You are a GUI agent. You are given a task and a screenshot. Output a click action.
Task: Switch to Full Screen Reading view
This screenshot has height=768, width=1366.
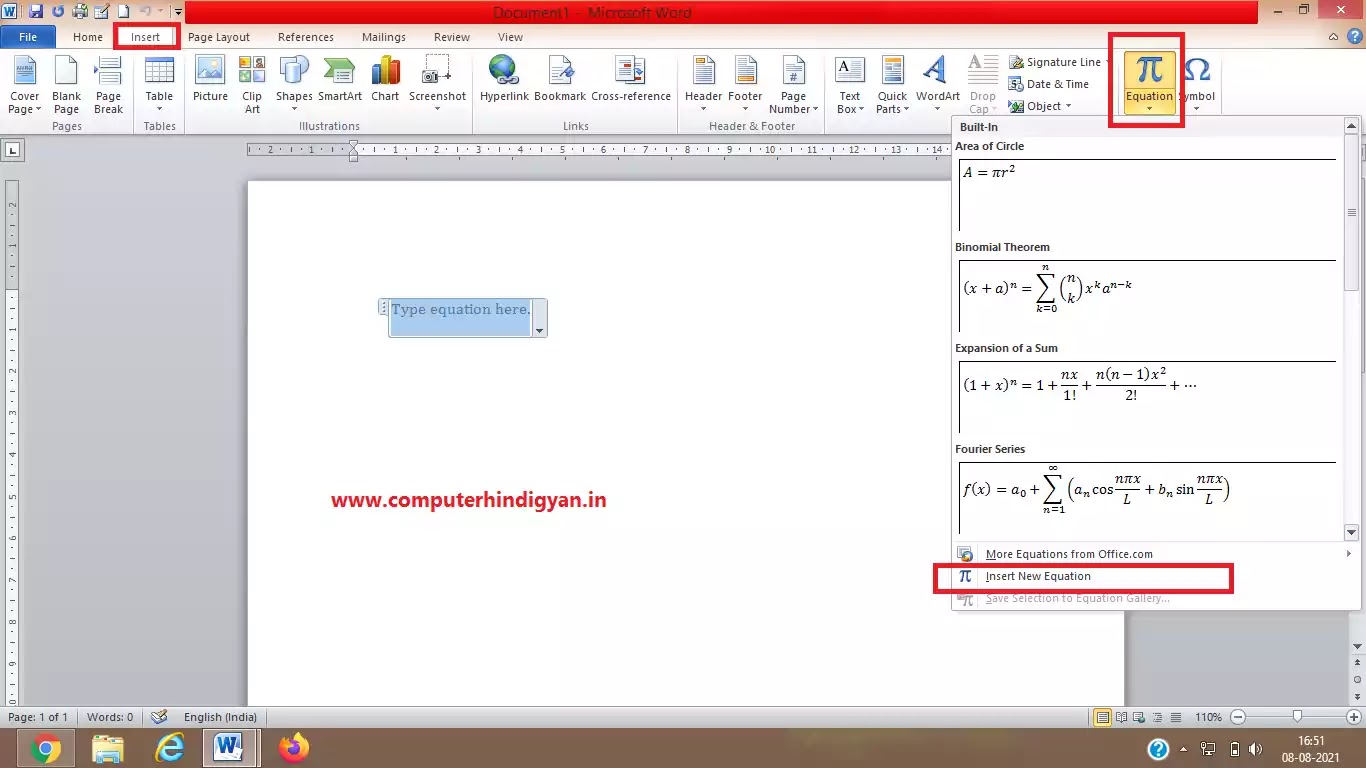click(1120, 717)
